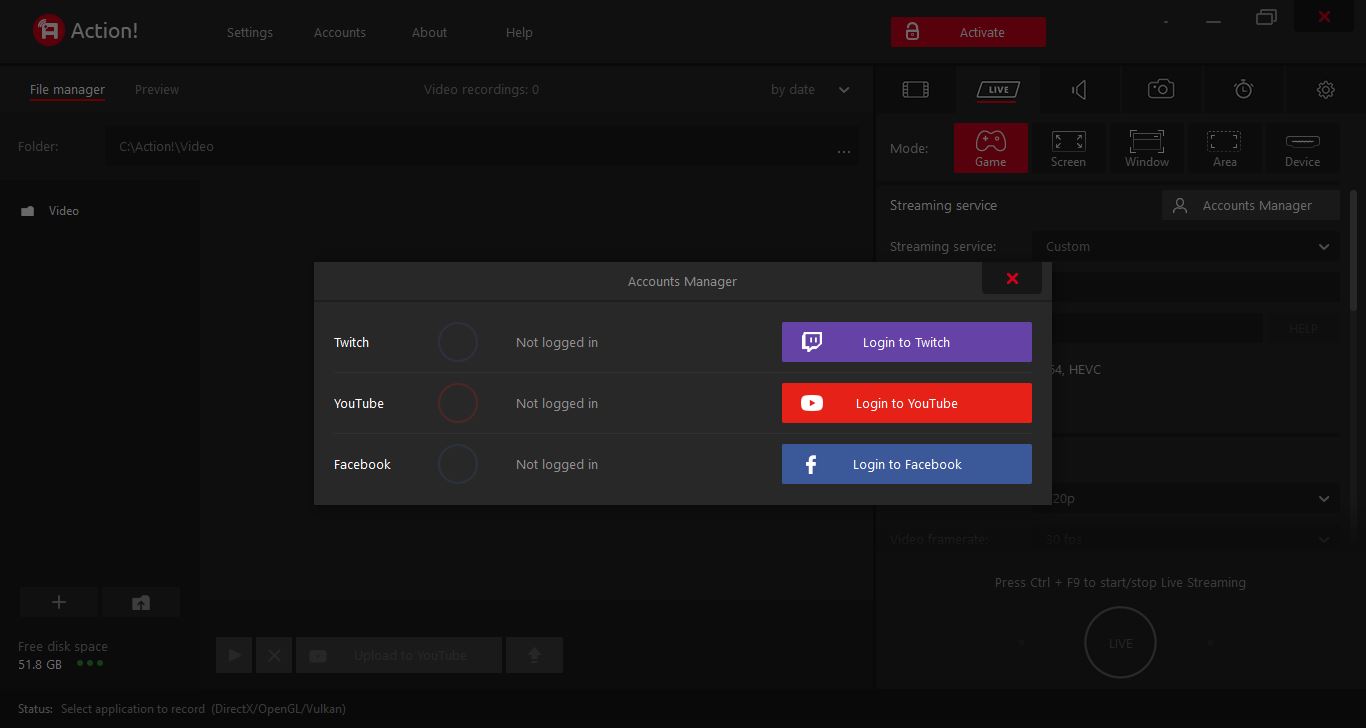Open the Settings menu
The width and height of the screenshot is (1366, 728).
249,32
